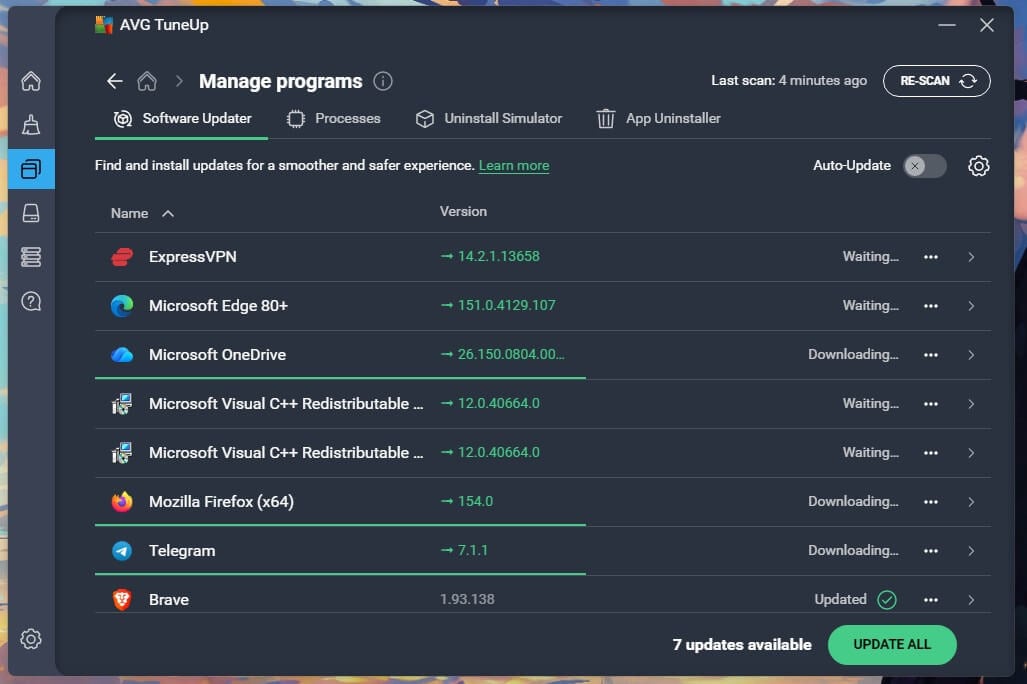The width and height of the screenshot is (1027, 684).
Task: Click the ExpressVPN app icon
Action: click(x=122, y=257)
